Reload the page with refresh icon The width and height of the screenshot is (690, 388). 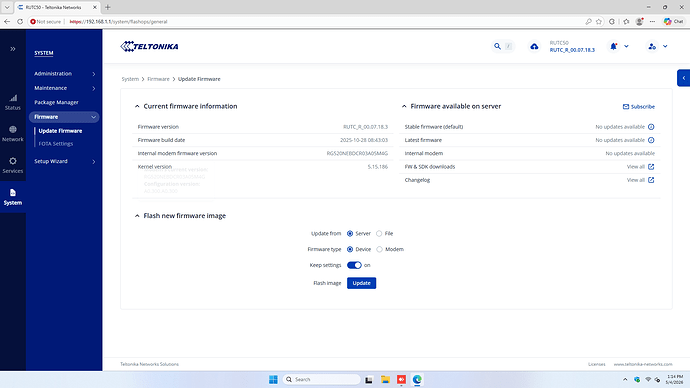20,21
